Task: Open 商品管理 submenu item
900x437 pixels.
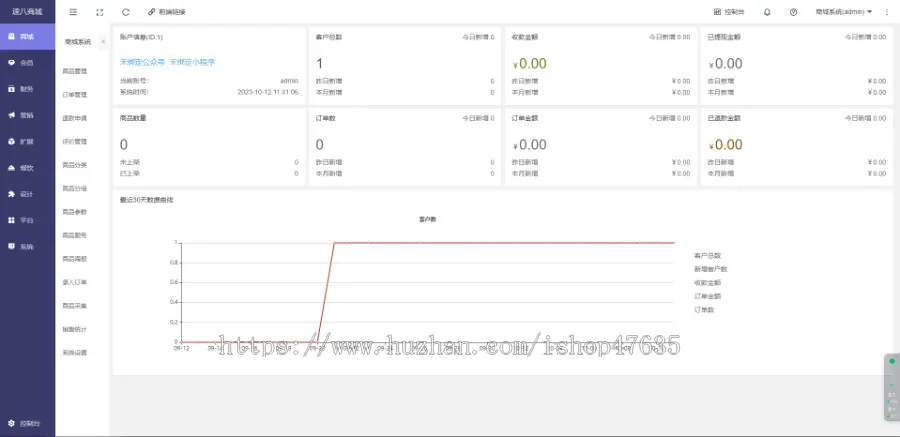Action: (75, 71)
